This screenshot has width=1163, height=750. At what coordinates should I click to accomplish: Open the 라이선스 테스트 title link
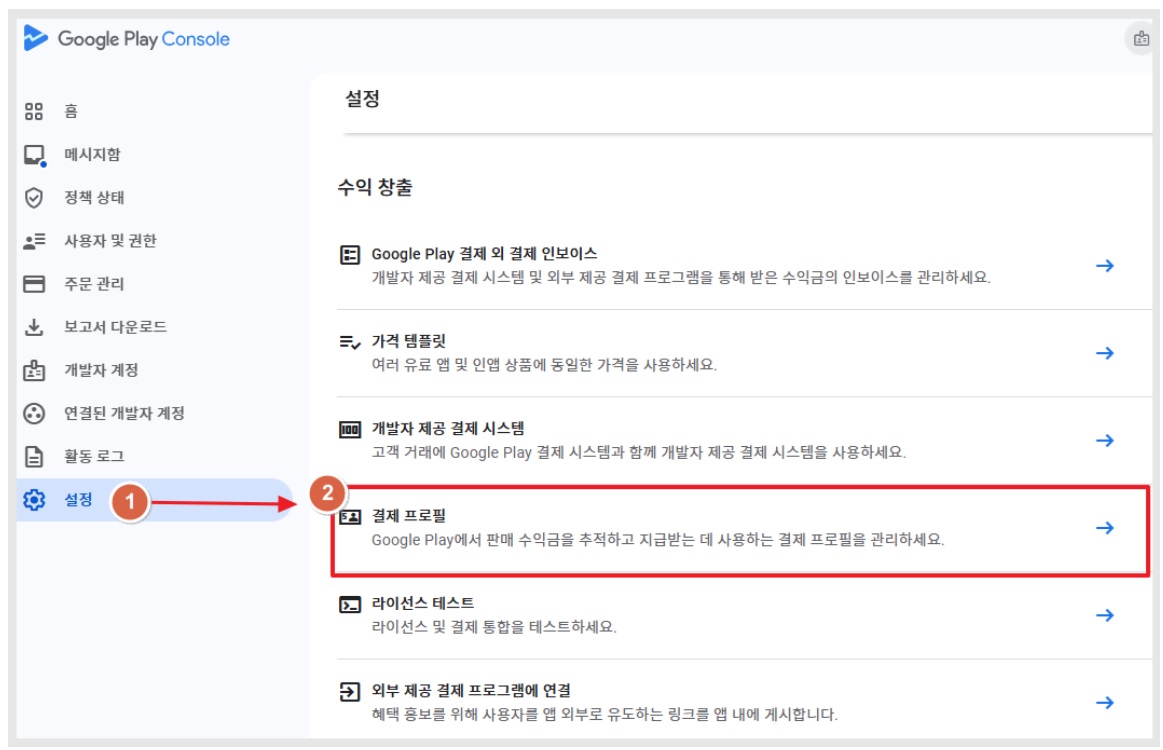(x=423, y=604)
